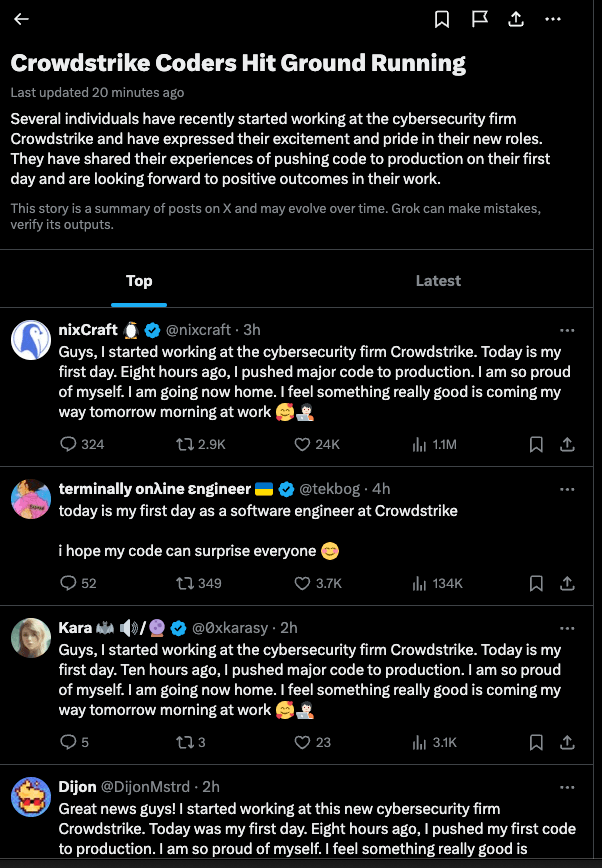Bookmark nixCraft's post
The height and width of the screenshot is (868, 602).
[536, 444]
